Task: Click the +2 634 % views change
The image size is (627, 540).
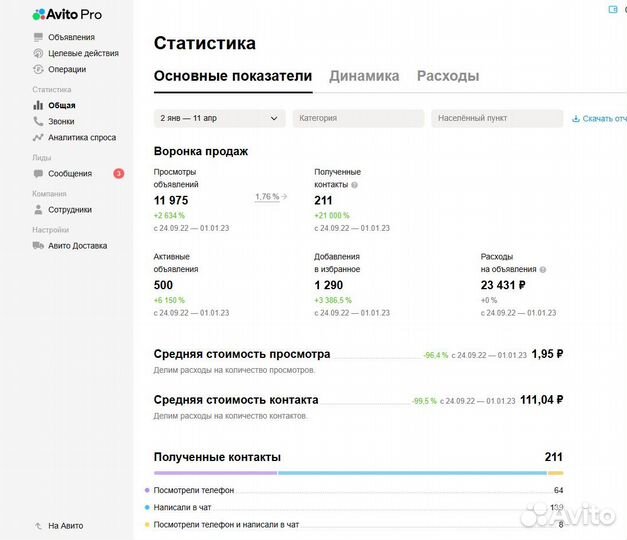Action: pos(169,216)
